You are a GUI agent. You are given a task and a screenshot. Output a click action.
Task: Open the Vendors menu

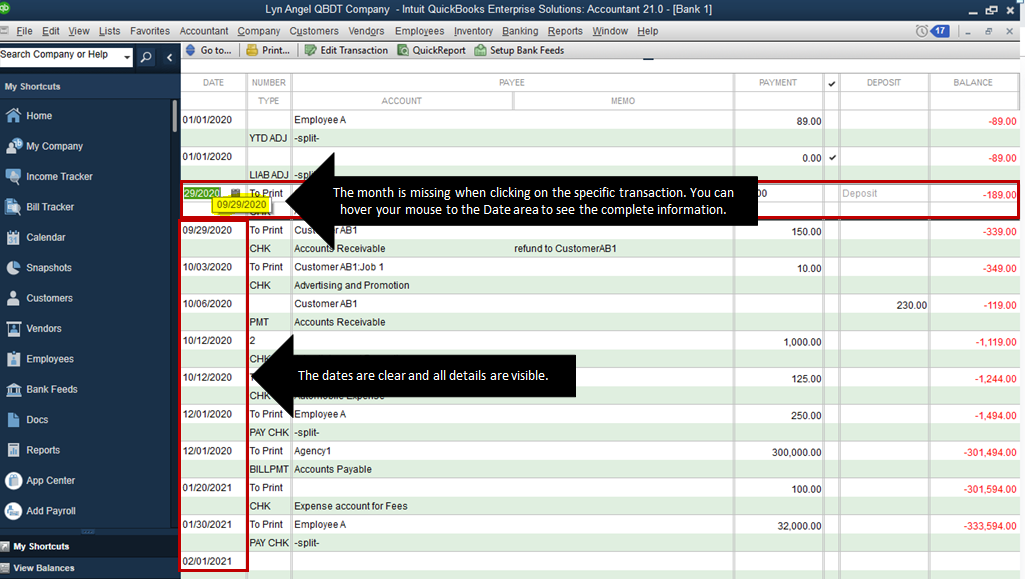(366, 31)
